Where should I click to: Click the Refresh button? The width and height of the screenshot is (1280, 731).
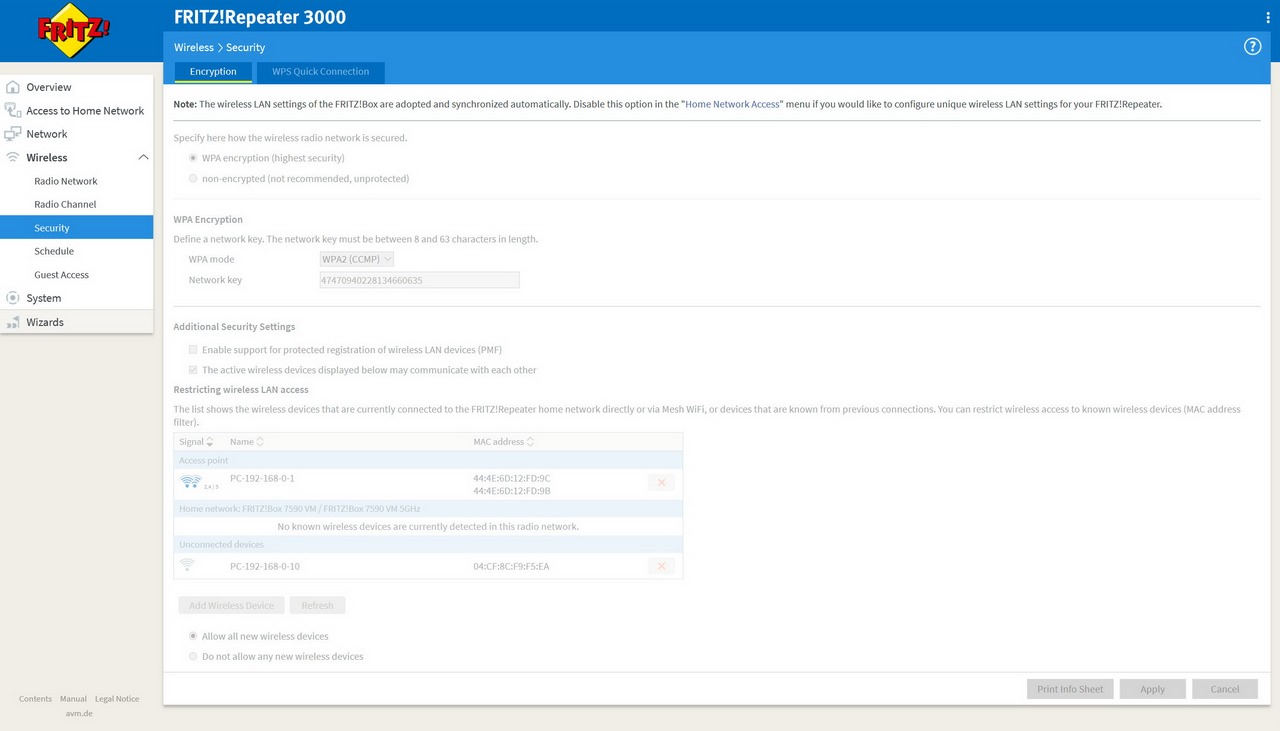[317, 605]
